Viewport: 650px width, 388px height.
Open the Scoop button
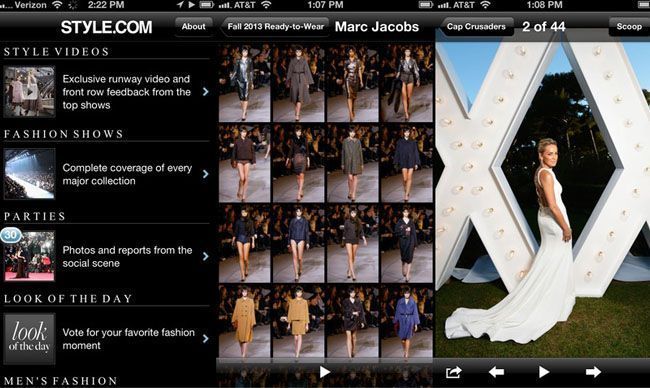pyautogui.click(x=629, y=27)
